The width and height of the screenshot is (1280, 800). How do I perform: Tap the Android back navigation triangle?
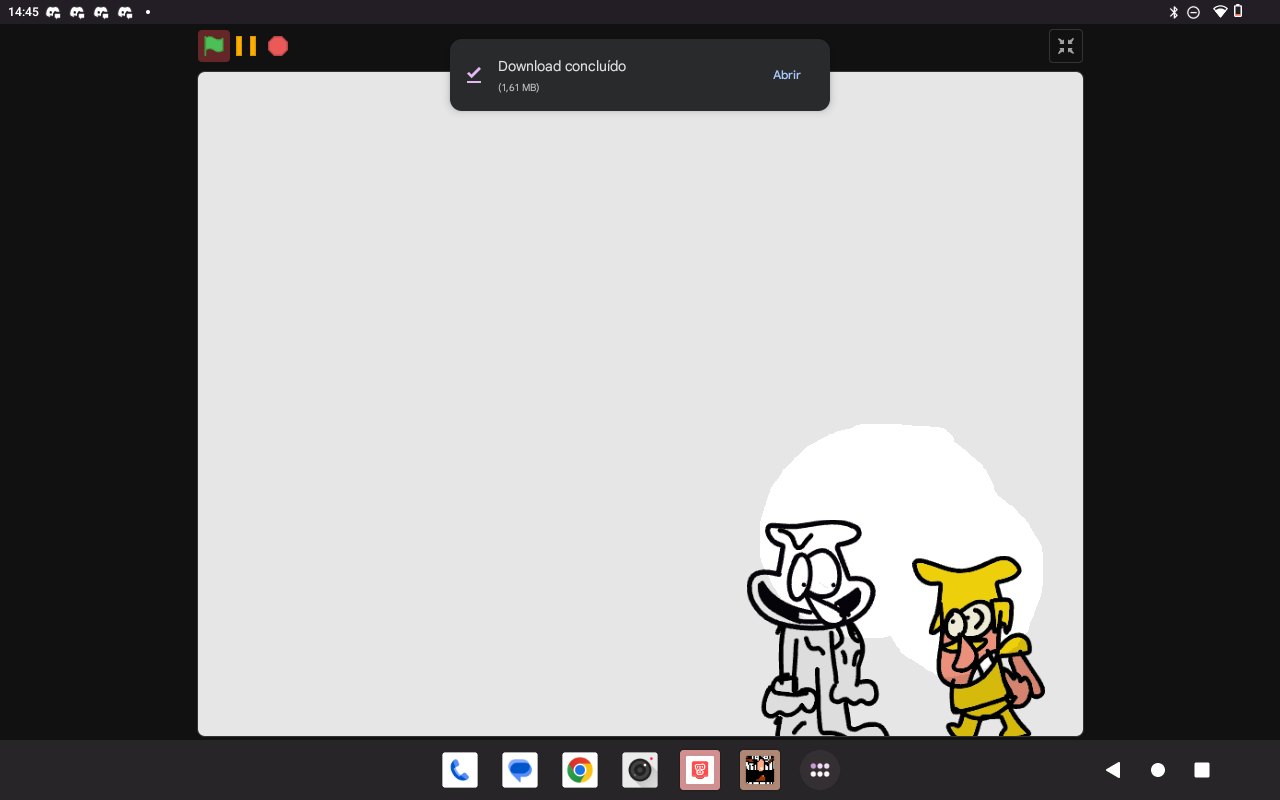tap(1112, 770)
